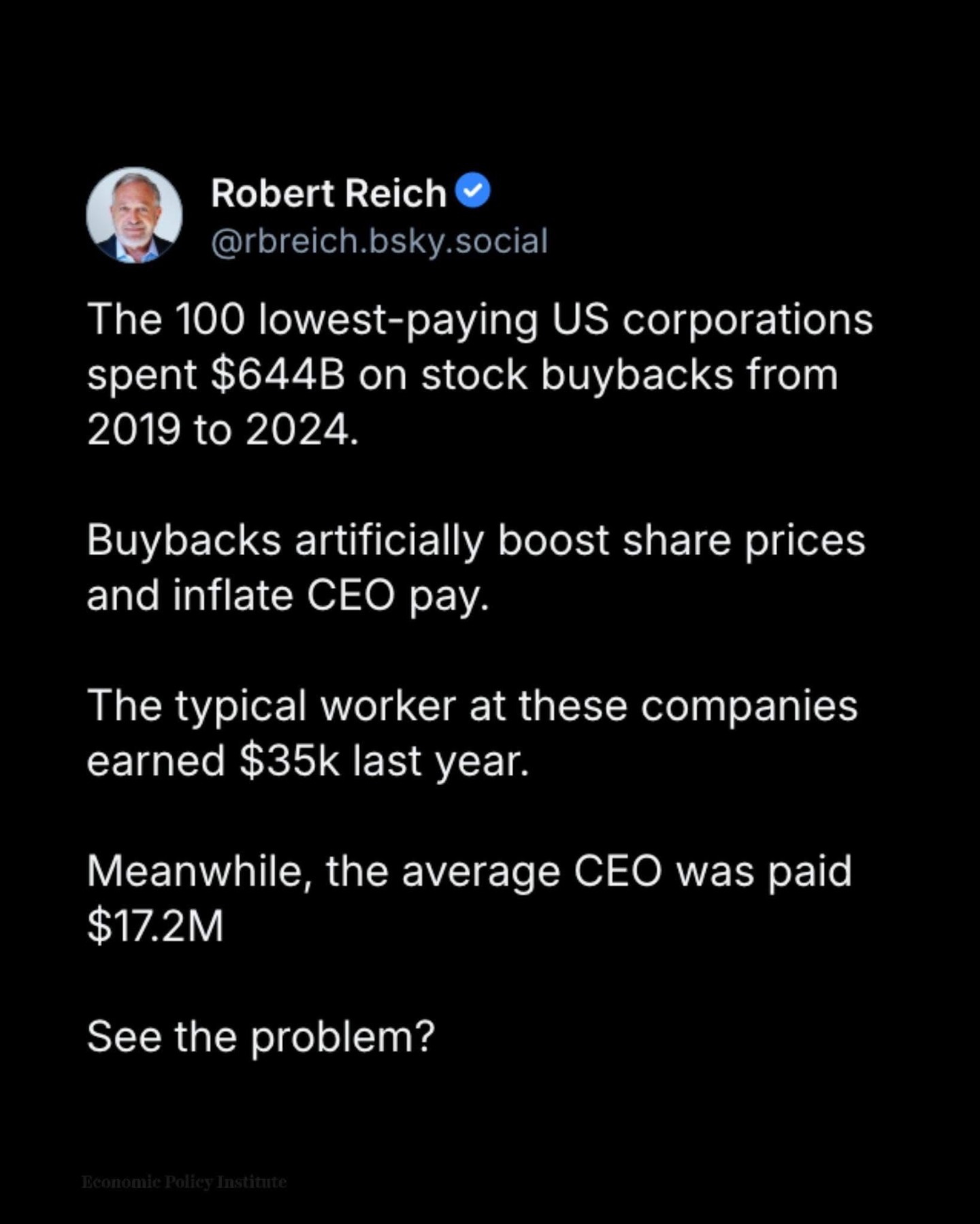Click the words 'last year.'
This screenshot has height=1224, width=980.
(x=440, y=761)
